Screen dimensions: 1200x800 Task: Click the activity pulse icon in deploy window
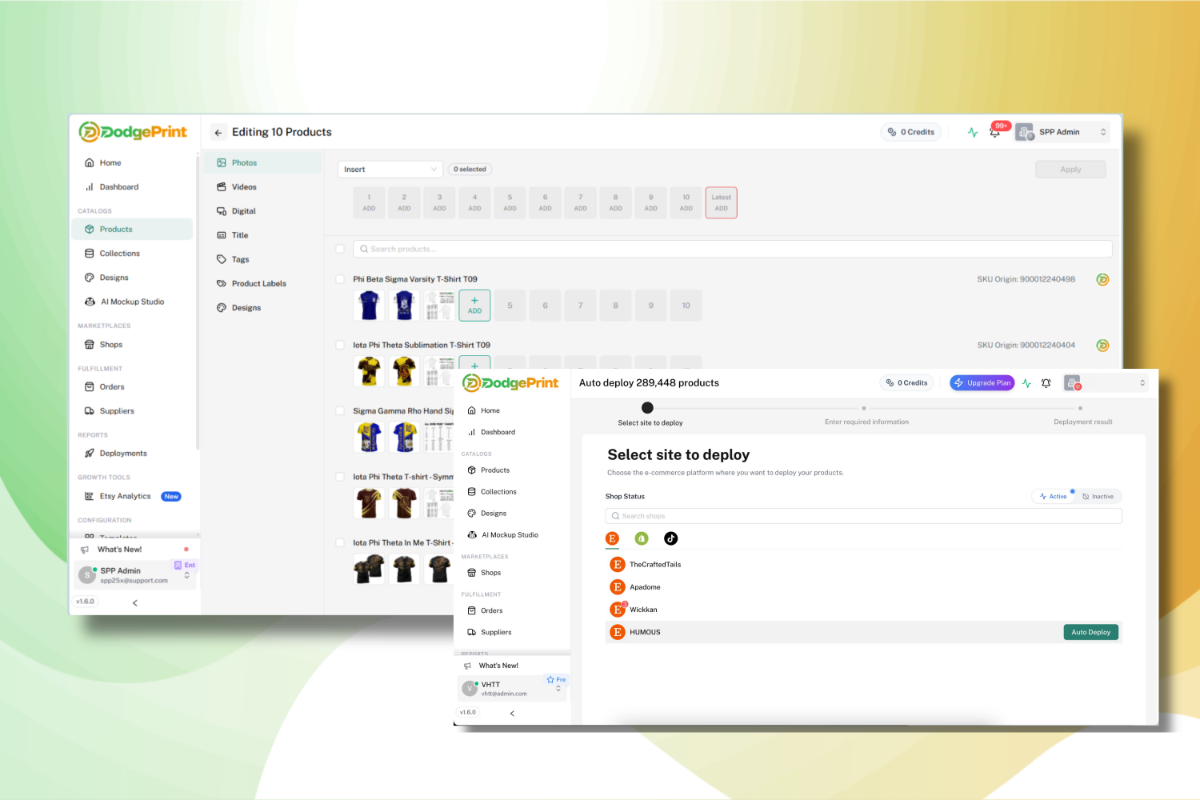click(x=1026, y=383)
